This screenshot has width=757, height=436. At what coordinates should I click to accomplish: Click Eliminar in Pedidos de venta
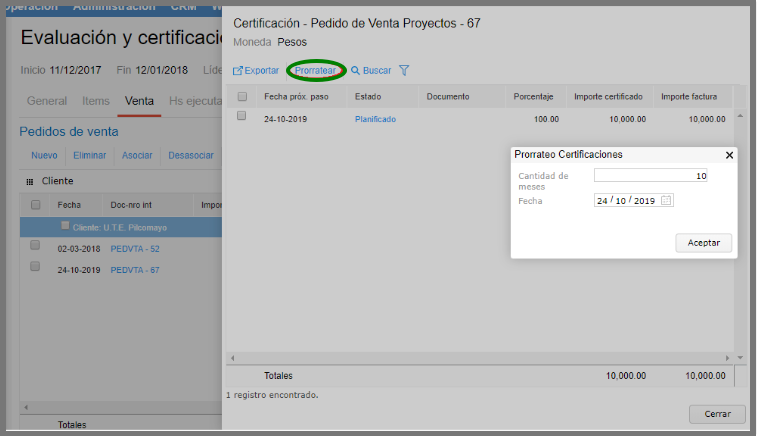(x=89, y=155)
